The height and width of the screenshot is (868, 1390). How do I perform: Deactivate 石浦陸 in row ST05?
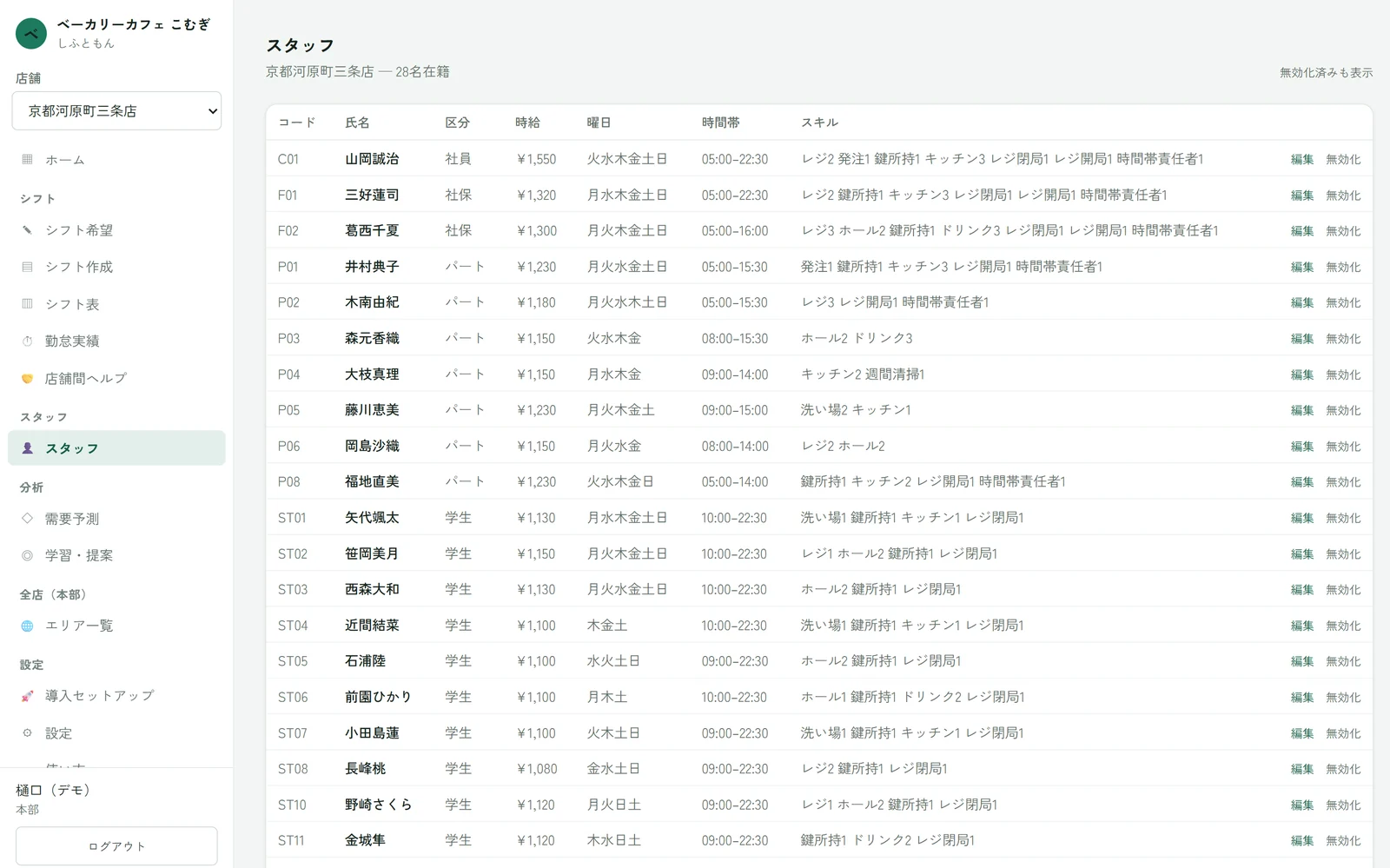(1343, 661)
